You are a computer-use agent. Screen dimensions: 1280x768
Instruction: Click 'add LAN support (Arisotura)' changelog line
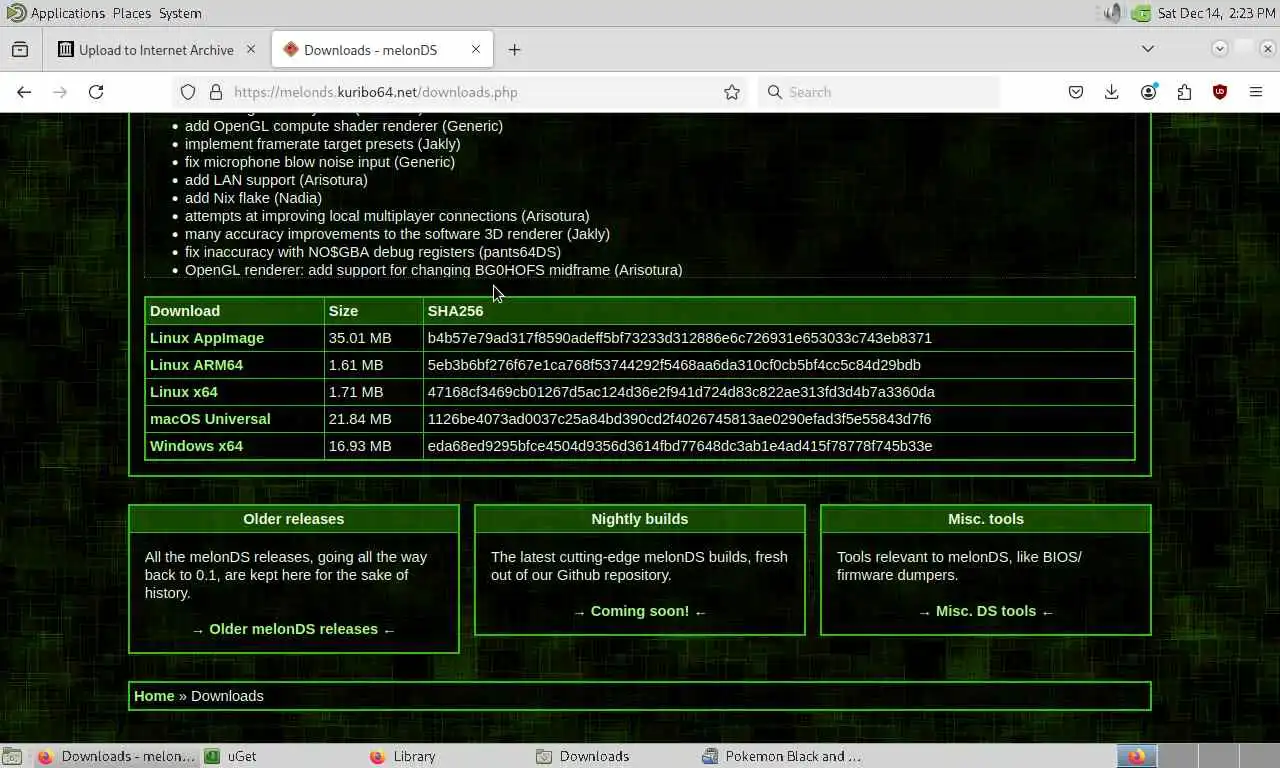[276, 180]
